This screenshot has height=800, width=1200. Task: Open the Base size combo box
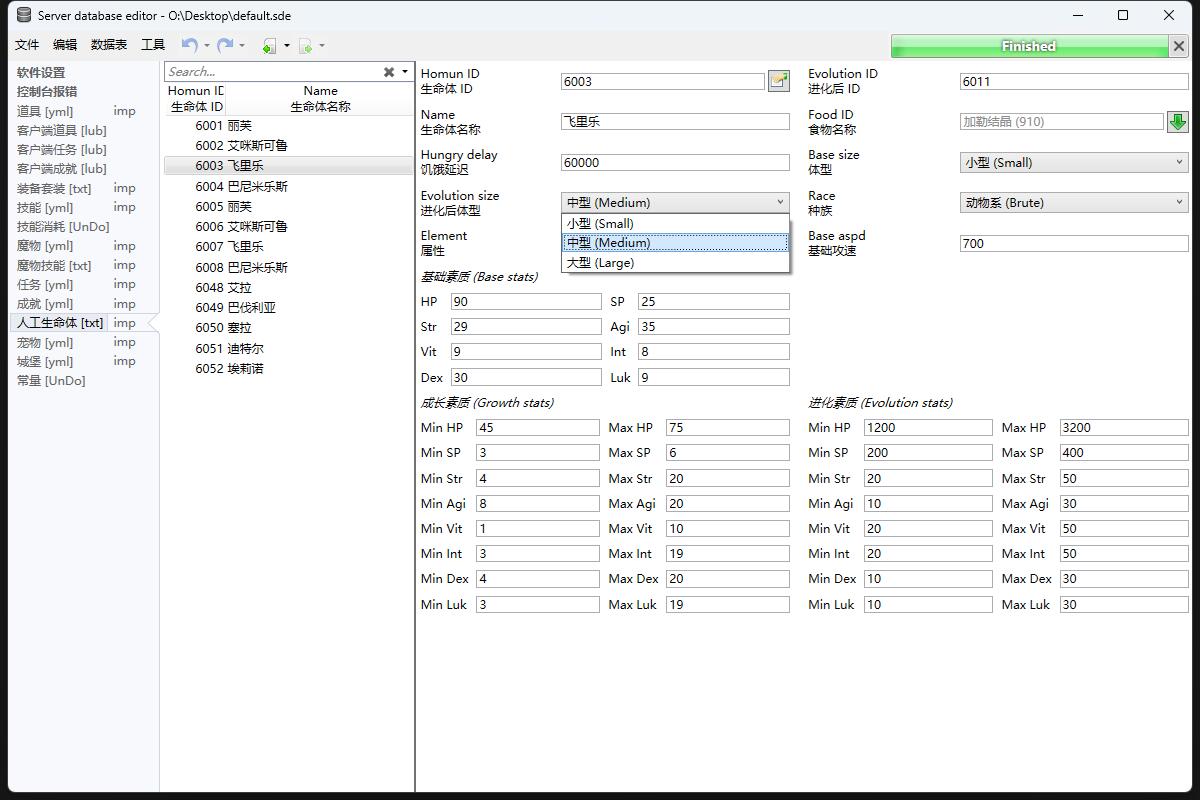click(x=1073, y=162)
